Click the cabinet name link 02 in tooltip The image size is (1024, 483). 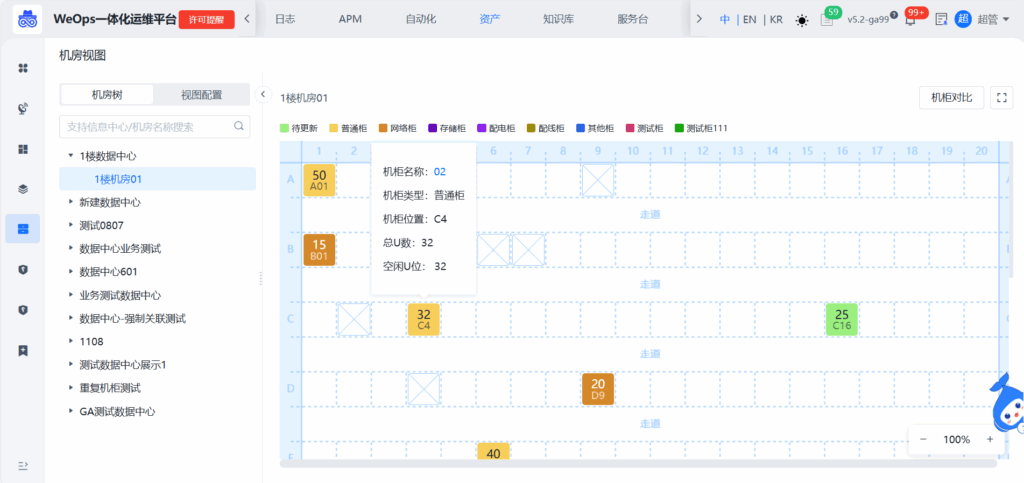[440, 172]
